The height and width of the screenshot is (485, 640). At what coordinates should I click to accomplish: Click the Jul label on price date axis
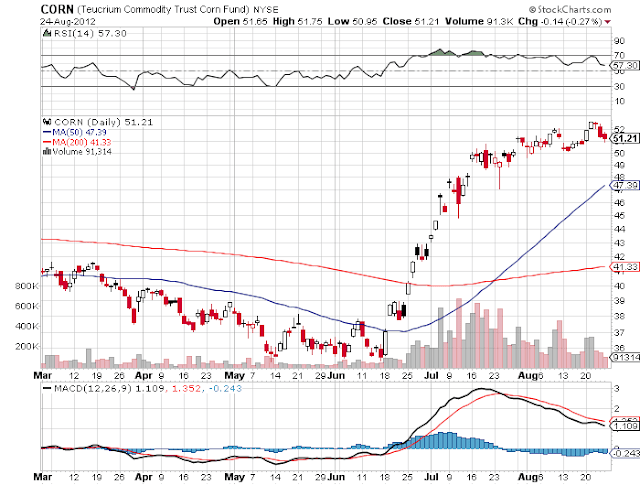click(431, 375)
